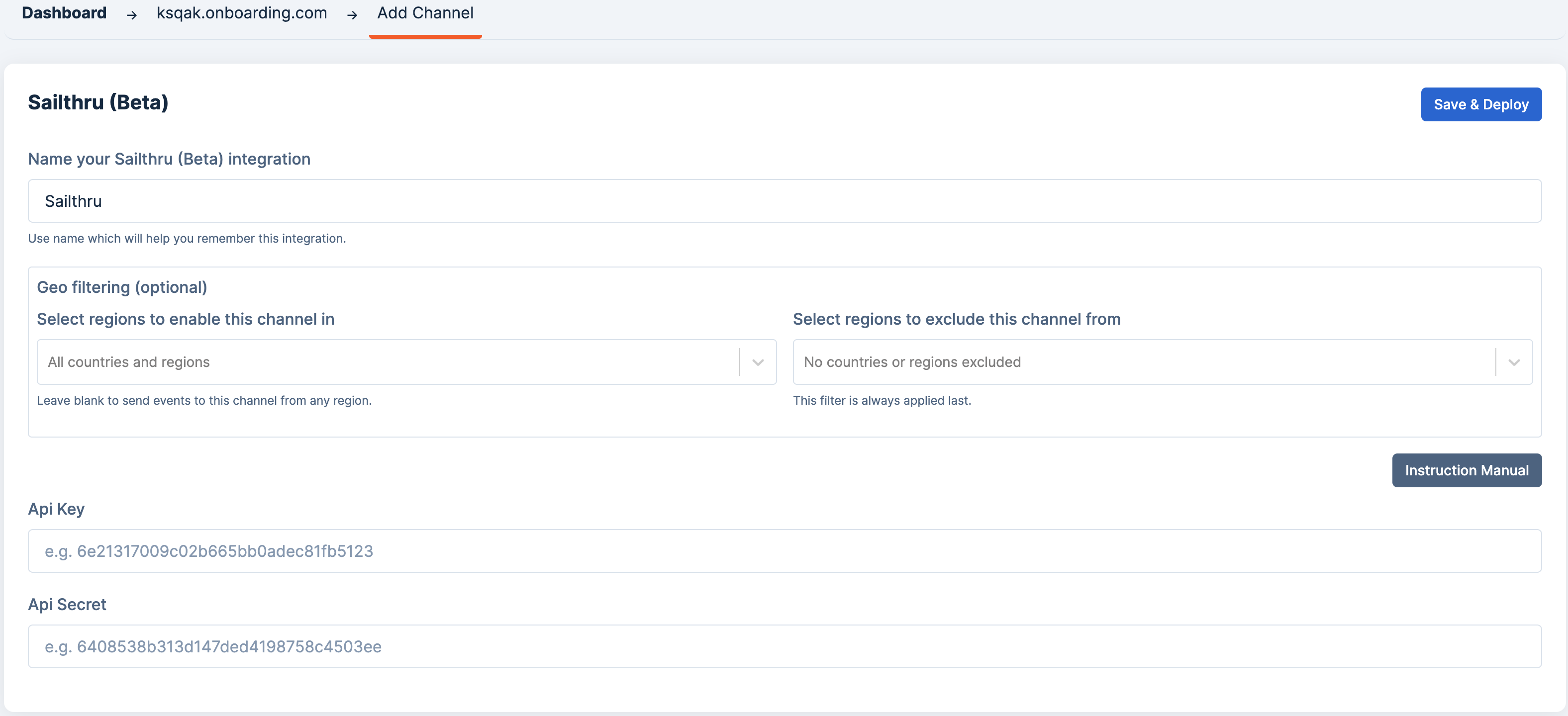The image size is (1568, 716).
Task: Open ksqak.onboarding.com breadcrumb
Action: 242,13
